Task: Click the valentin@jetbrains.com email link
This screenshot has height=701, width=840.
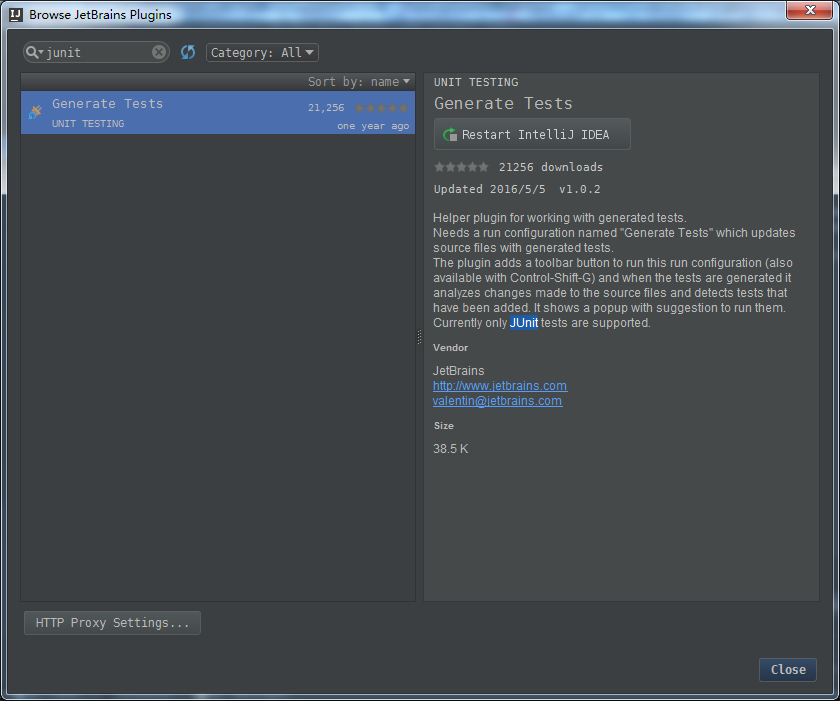Action: [x=498, y=401]
